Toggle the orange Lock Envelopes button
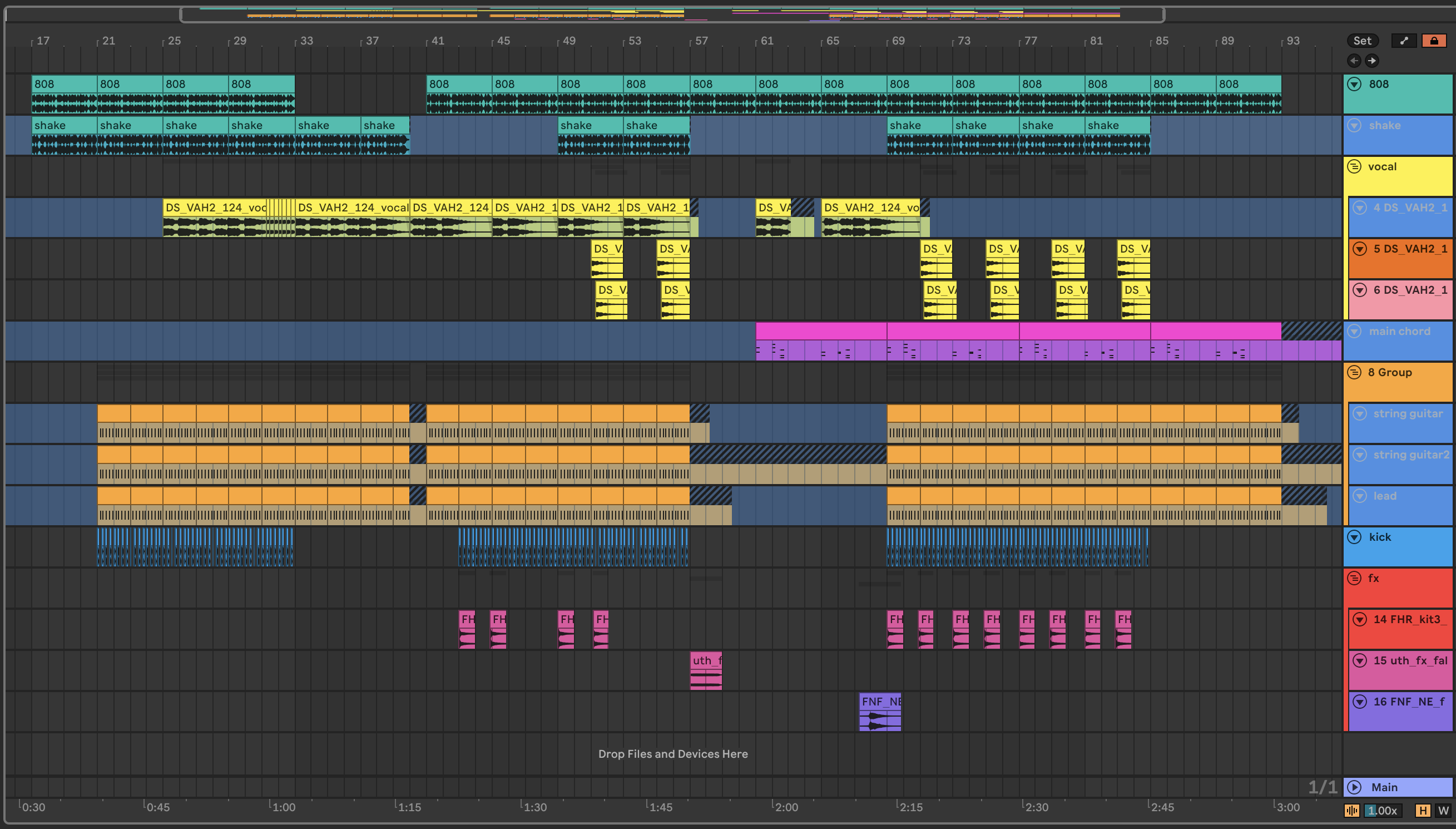Image resolution: width=1456 pixels, height=829 pixels. [x=1434, y=41]
